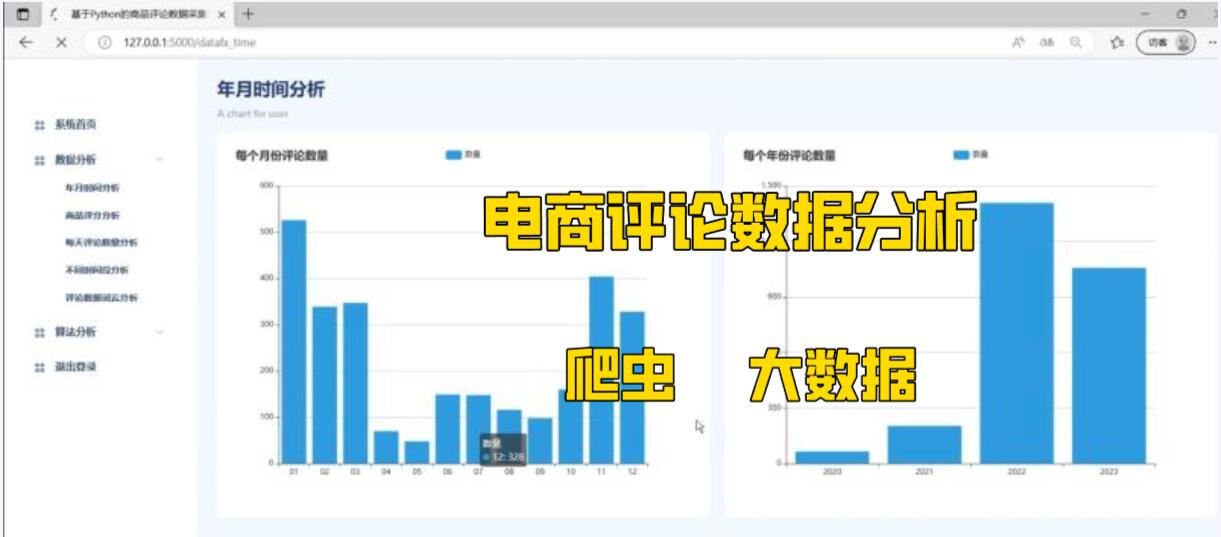Click the zoom magnifier icon in address bar
Viewport: 1221px width, 537px height.
click(1075, 43)
